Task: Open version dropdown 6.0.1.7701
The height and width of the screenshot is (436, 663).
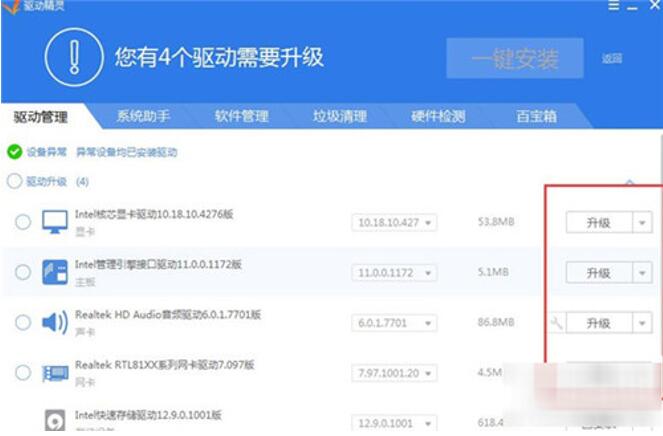Action: (394, 323)
